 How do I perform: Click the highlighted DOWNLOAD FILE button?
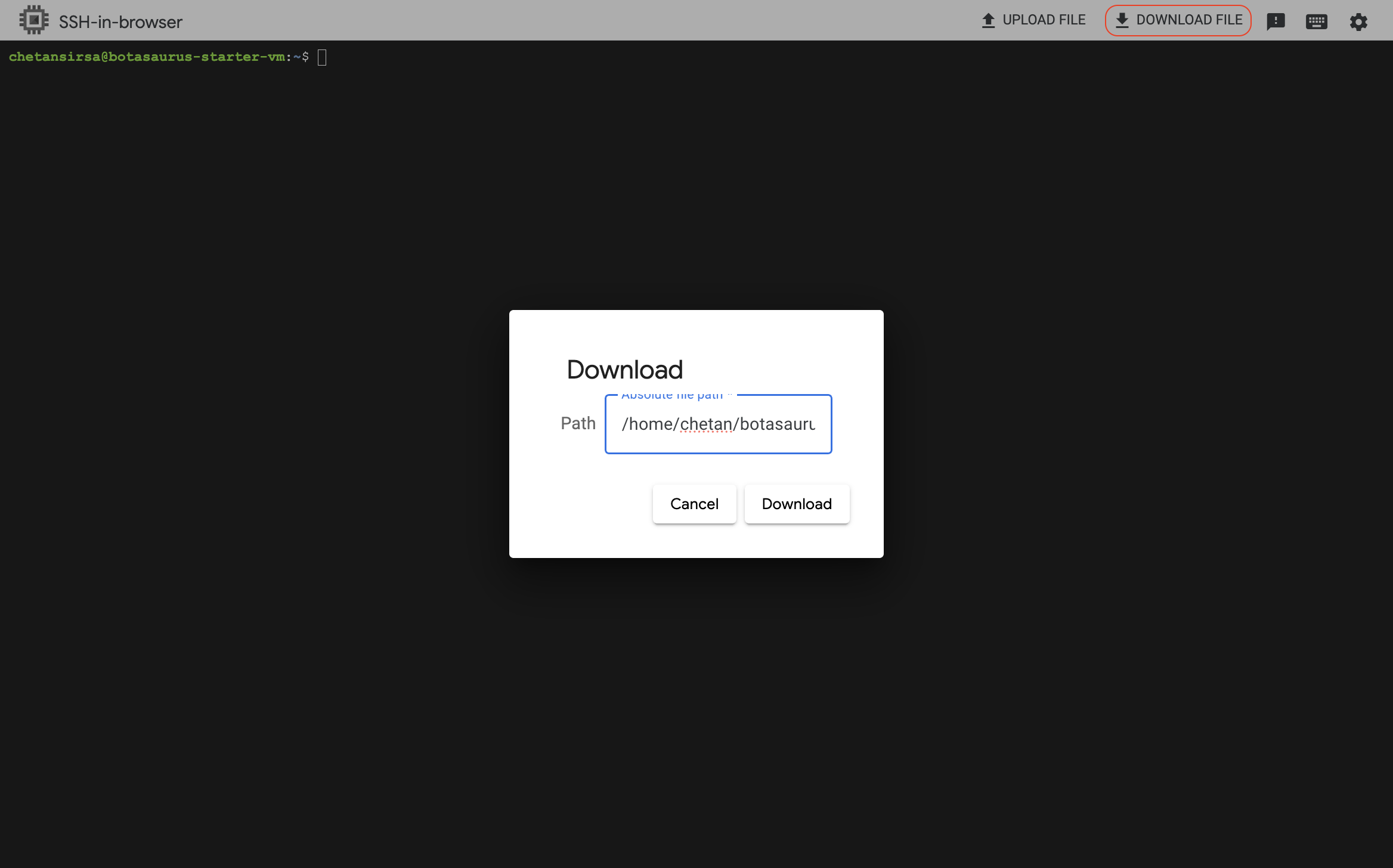1178,20
